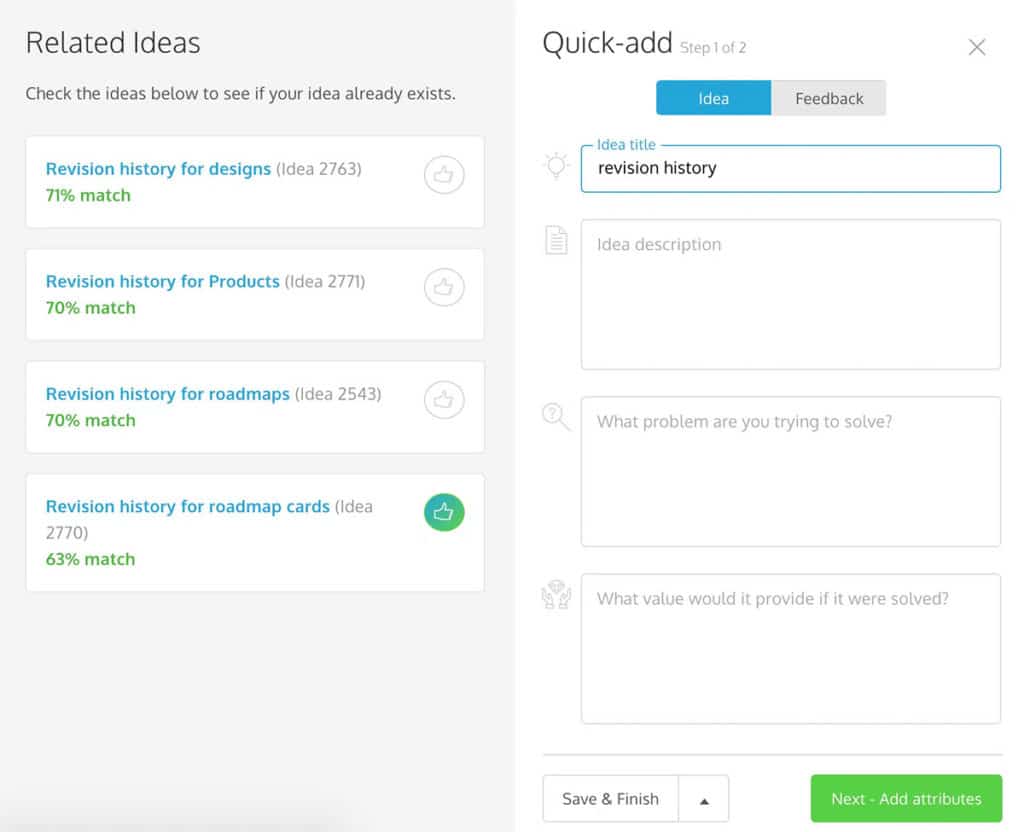The height and width of the screenshot is (832, 1024).
Task: Expand the Save & Finish options arrow
Action: [703, 798]
